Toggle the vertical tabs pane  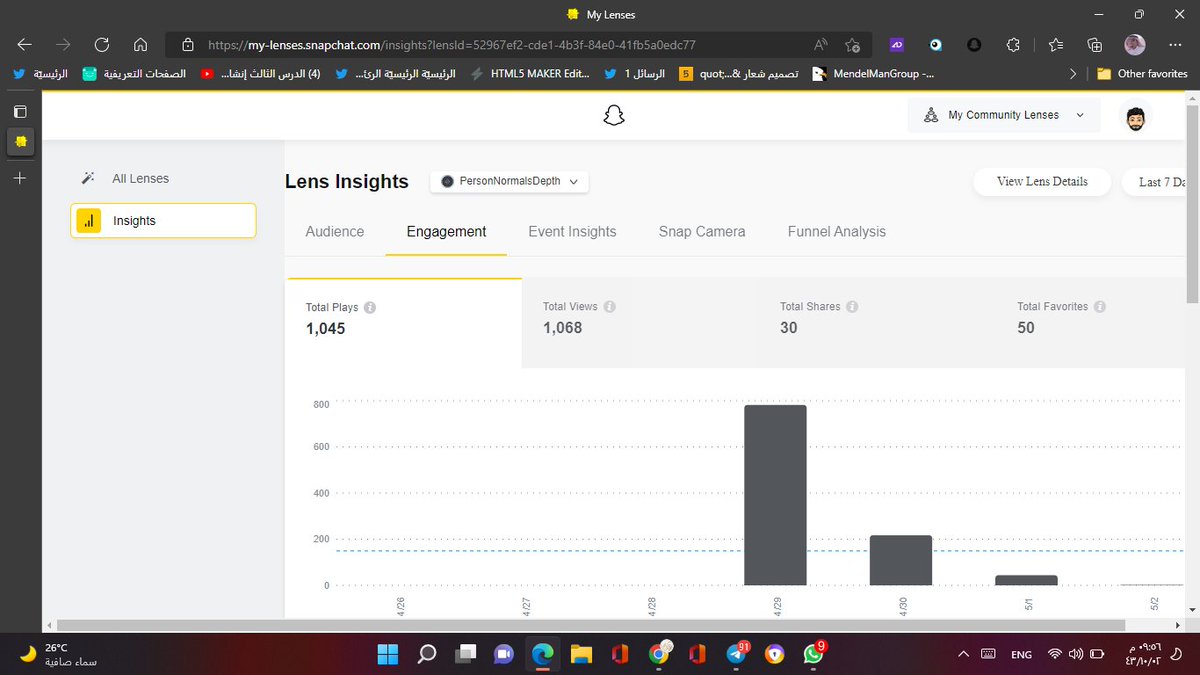tap(20, 111)
